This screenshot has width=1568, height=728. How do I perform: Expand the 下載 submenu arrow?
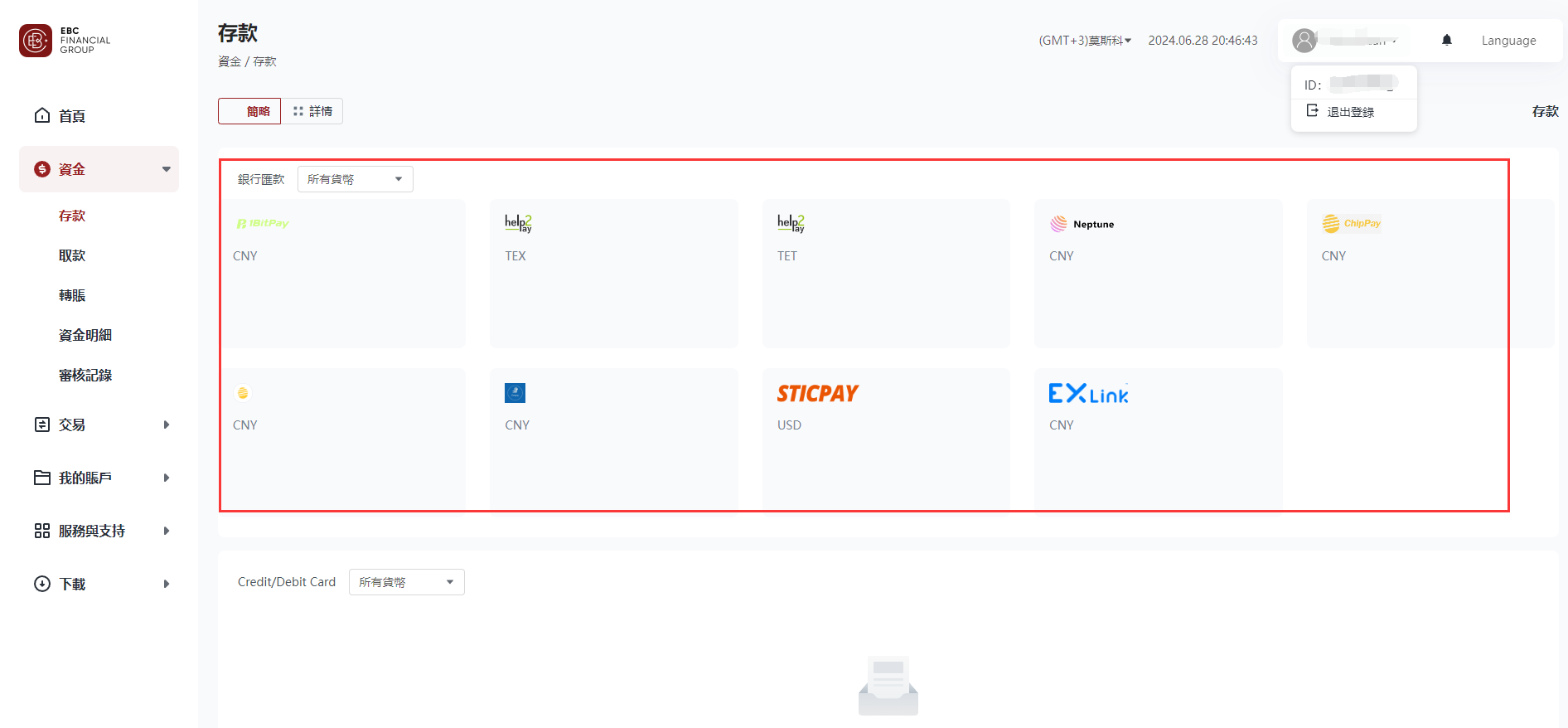(x=167, y=584)
